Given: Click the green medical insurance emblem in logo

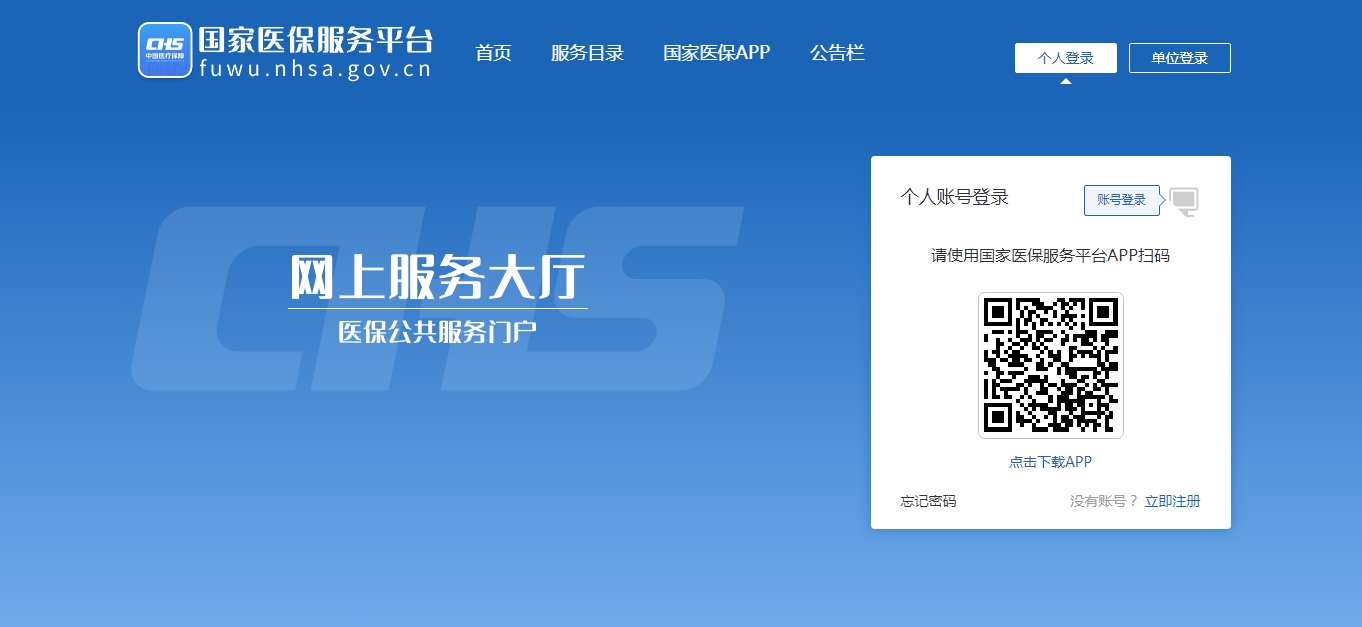Looking at the screenshot, I should click(165, 48).
